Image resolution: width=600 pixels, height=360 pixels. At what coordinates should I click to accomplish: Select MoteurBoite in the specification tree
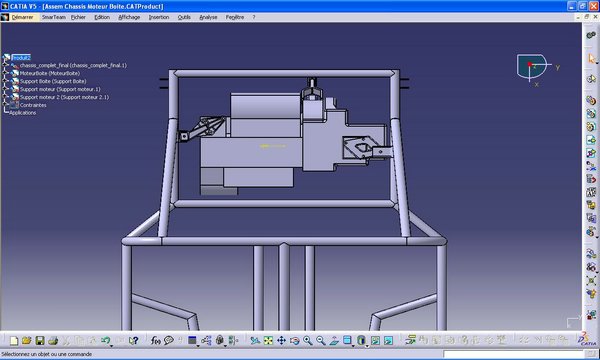click(x=50, y=73)
